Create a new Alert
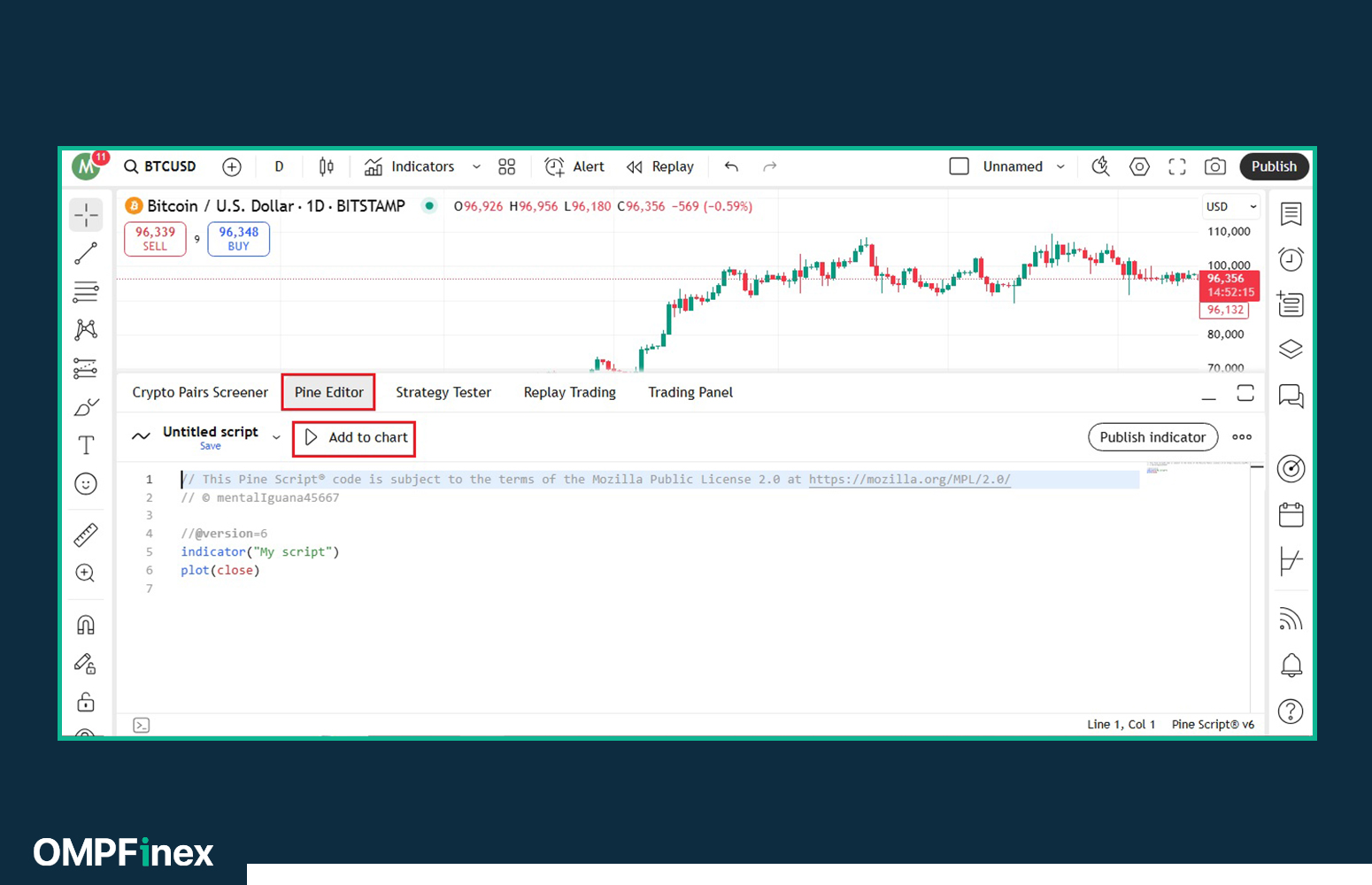This screenshot has height=885, width=1372. [x=574, y=166]
